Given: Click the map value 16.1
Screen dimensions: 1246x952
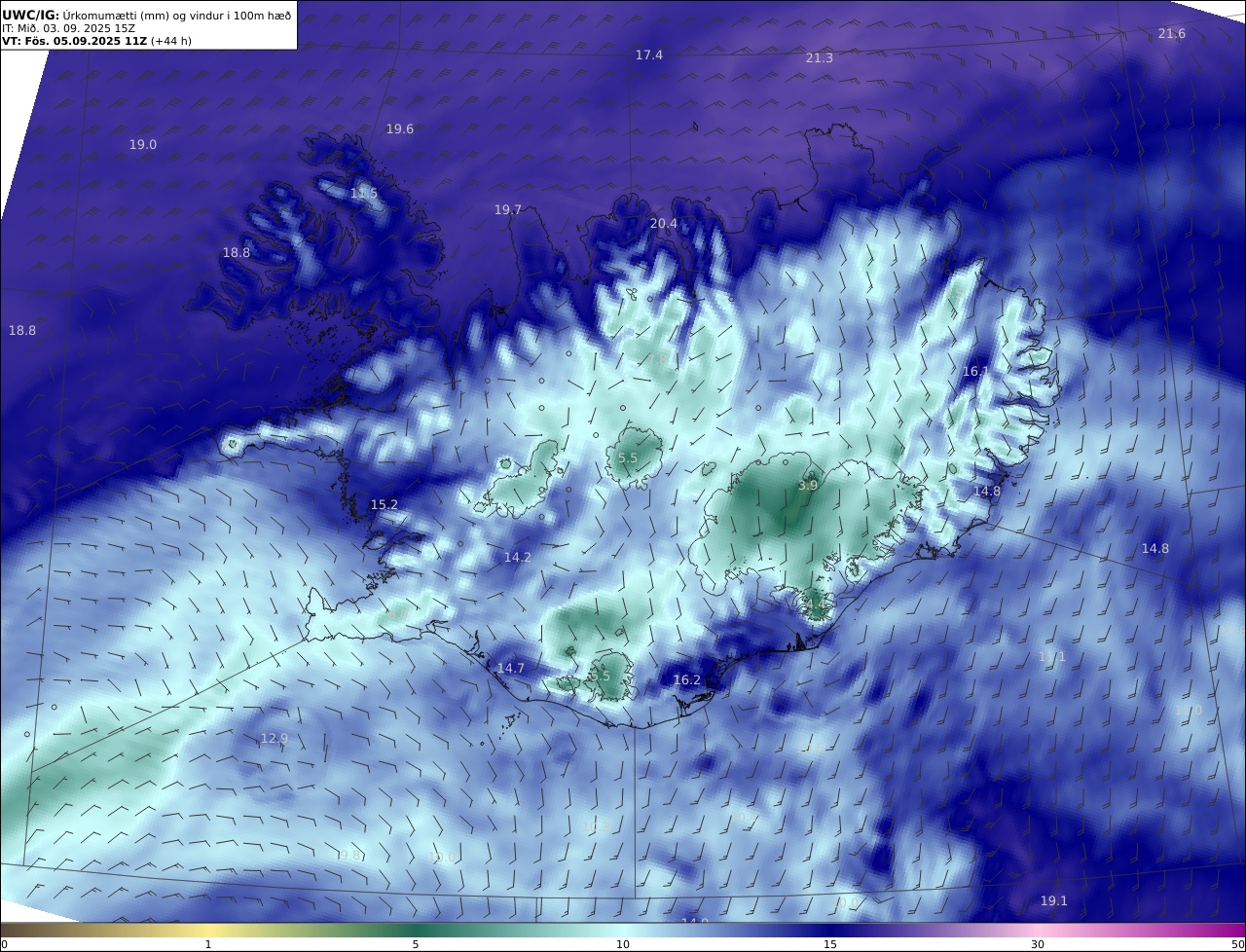Looking at the screenshot, I should coord(975,372).
